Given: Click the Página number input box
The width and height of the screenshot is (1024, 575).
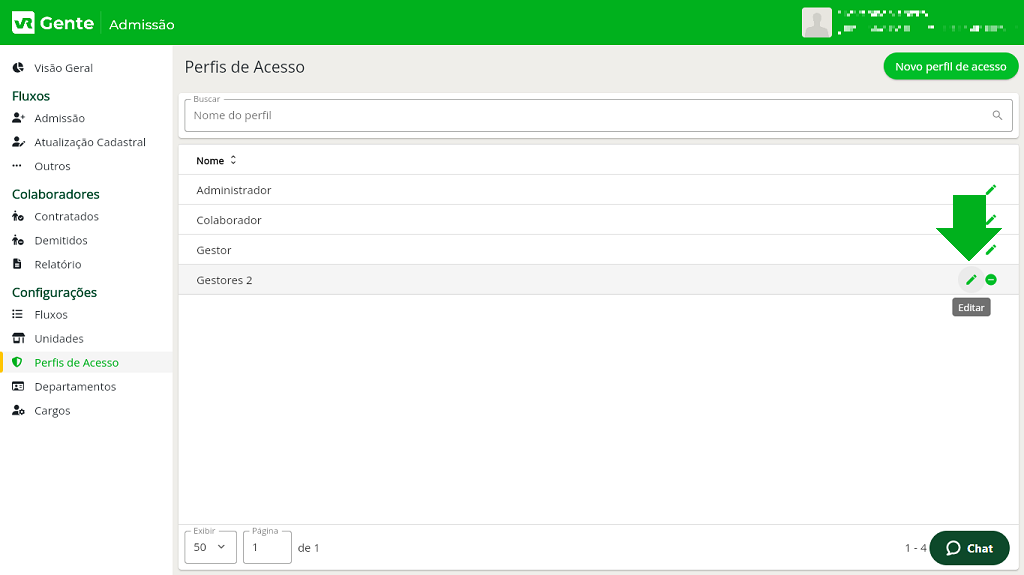Looking at the screenshot, I should 267,548.
